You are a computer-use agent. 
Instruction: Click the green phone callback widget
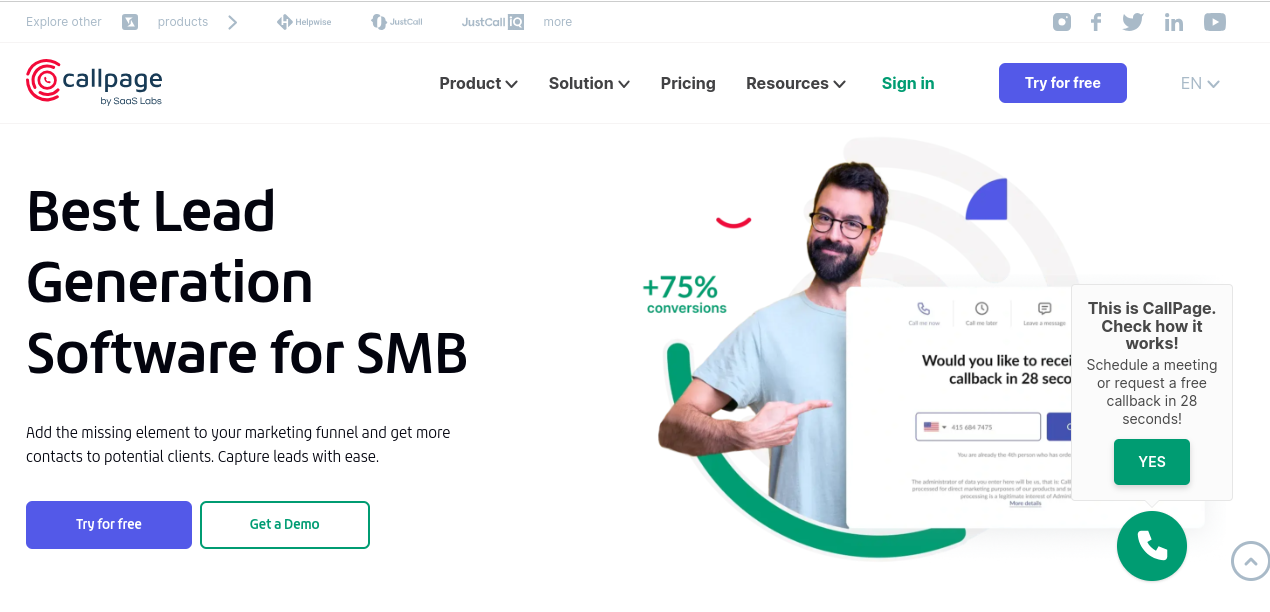[1152, 545]
